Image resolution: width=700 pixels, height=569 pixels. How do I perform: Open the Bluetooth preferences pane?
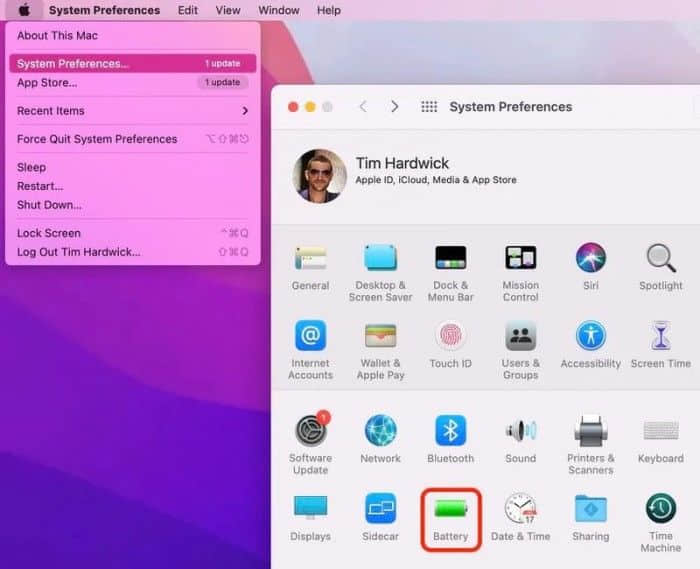pos(450,439)
